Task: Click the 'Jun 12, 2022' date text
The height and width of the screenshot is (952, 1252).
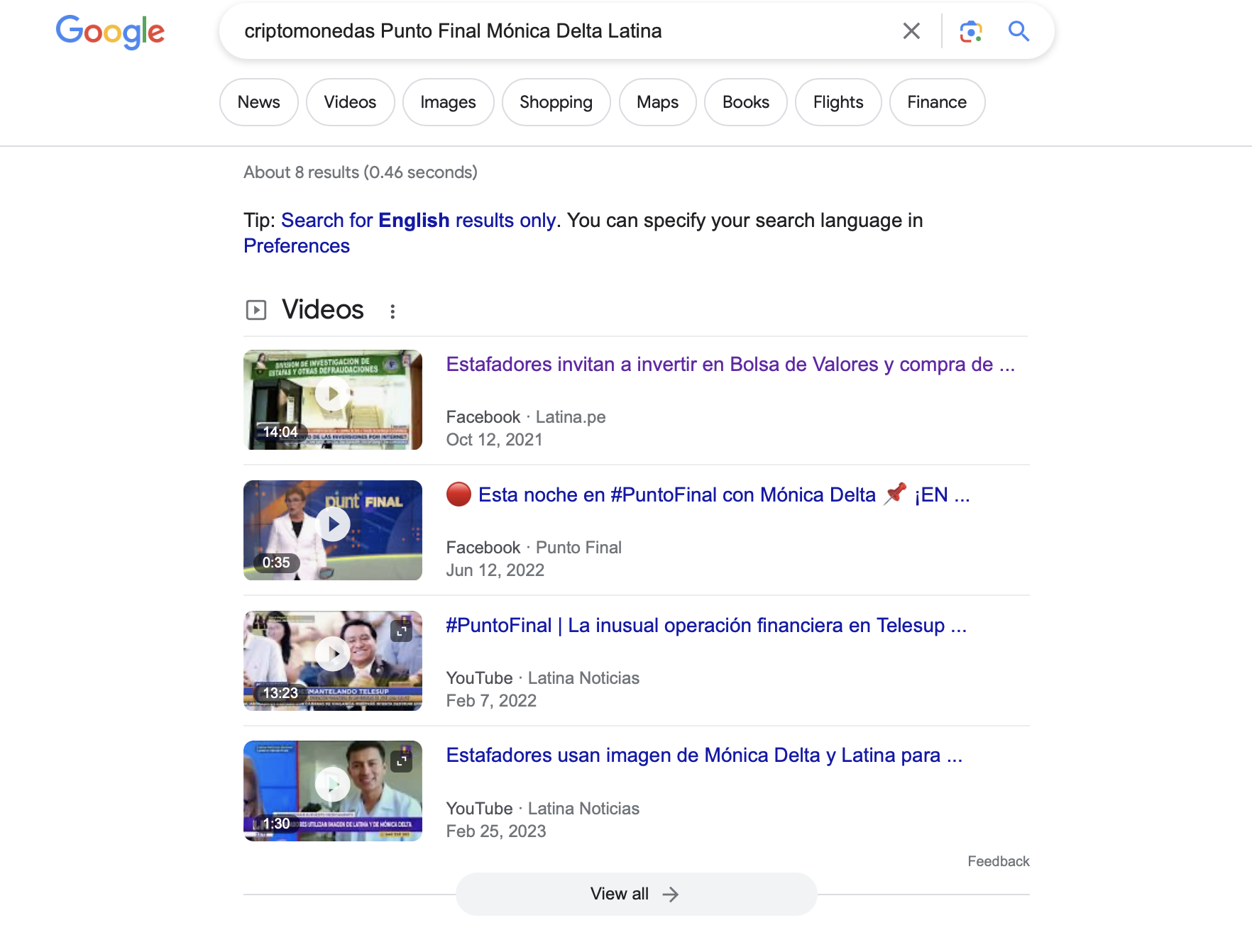Action: coord(495,570)
